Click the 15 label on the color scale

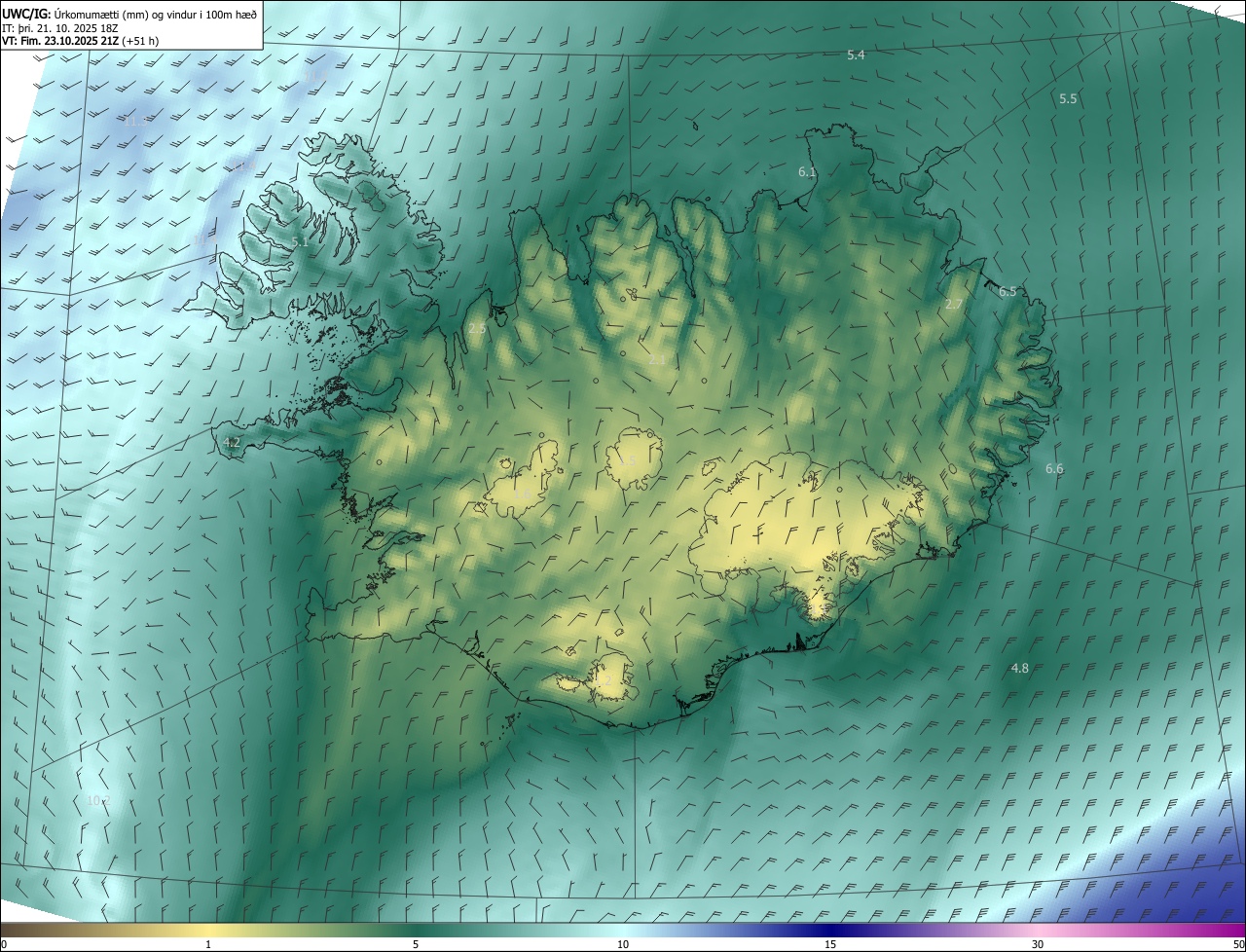[x=830, y=945]
